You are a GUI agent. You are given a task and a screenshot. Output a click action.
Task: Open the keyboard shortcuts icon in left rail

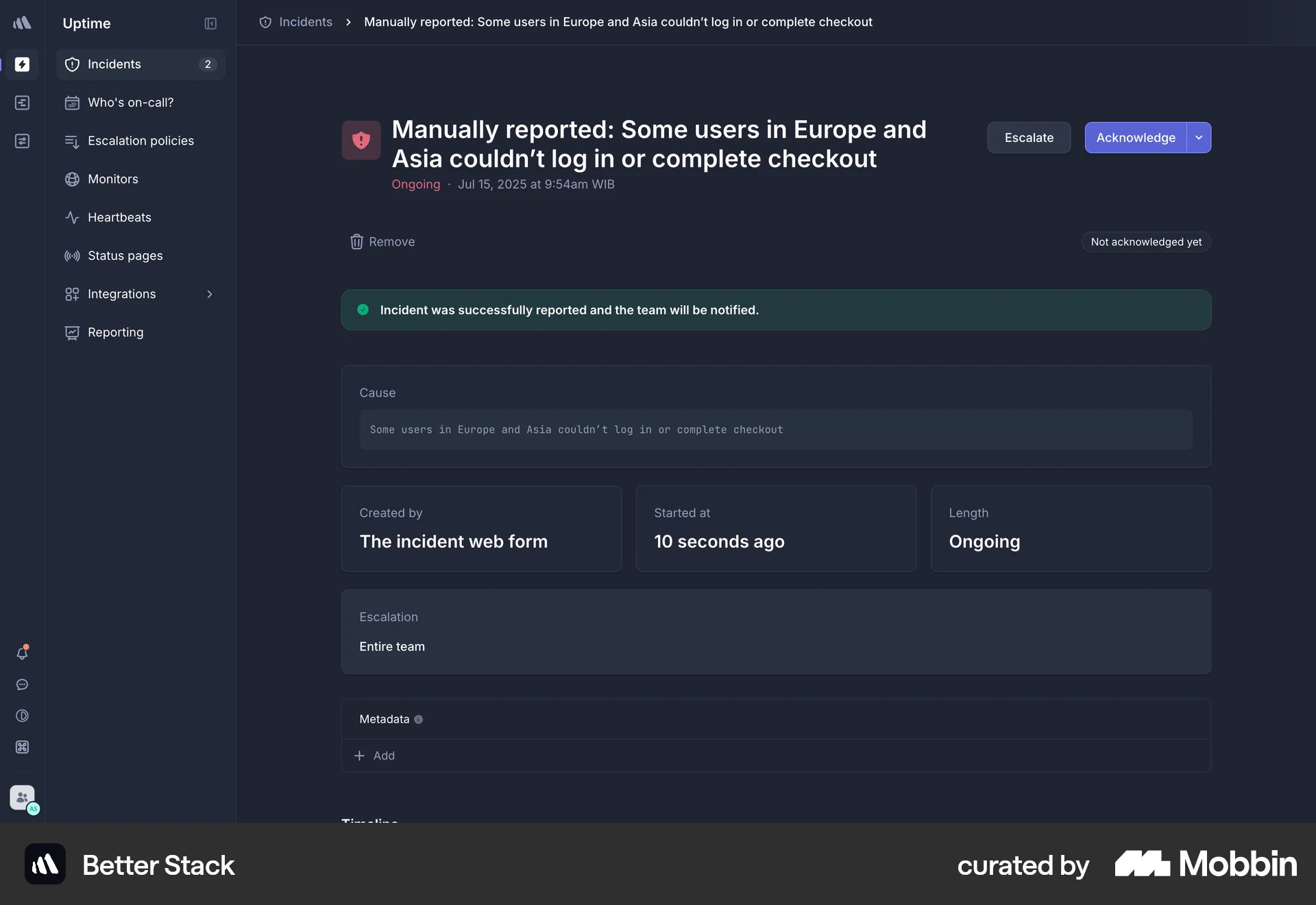pyautogui.click(x=23, y=747)
